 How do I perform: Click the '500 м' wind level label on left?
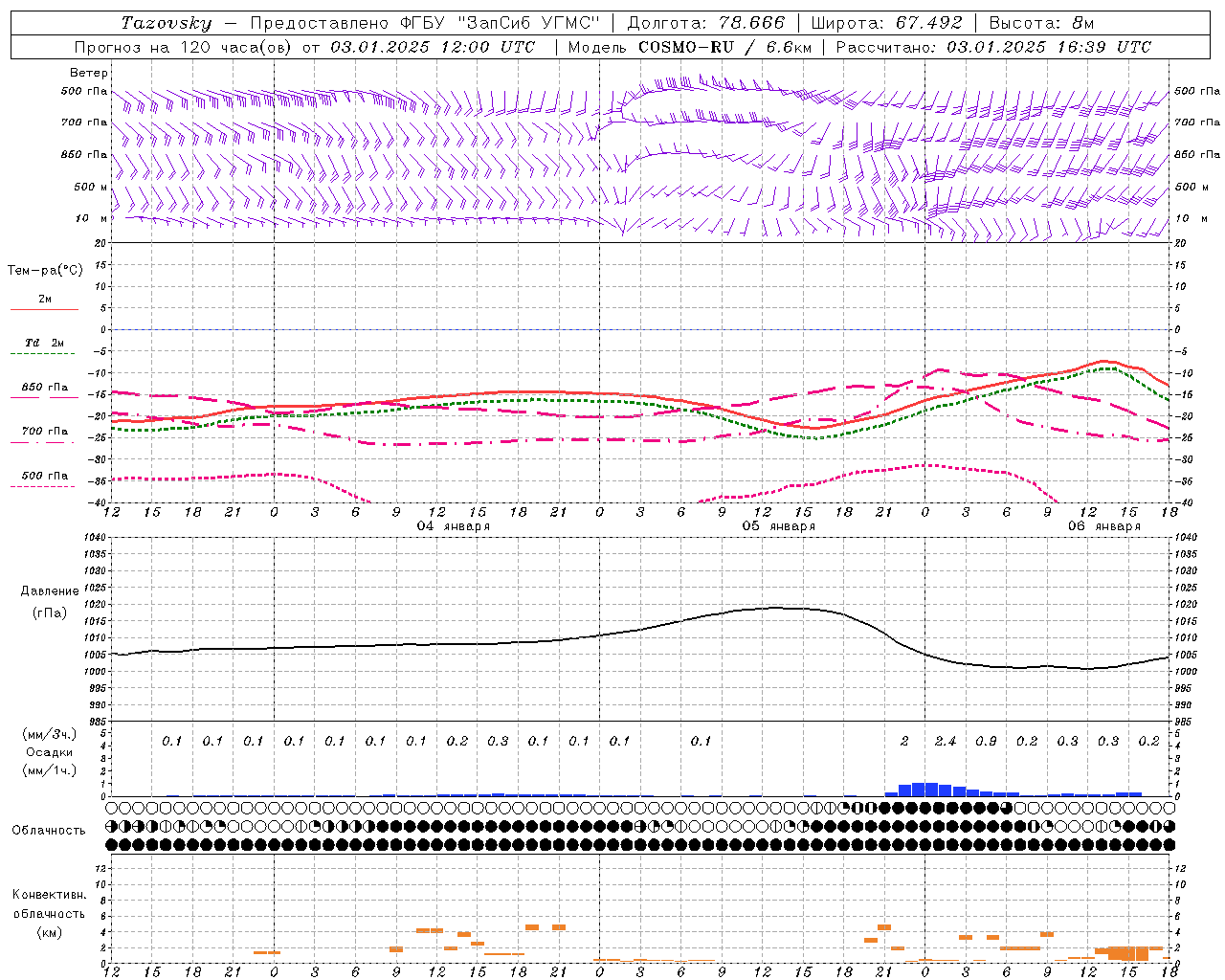point(91,187)
